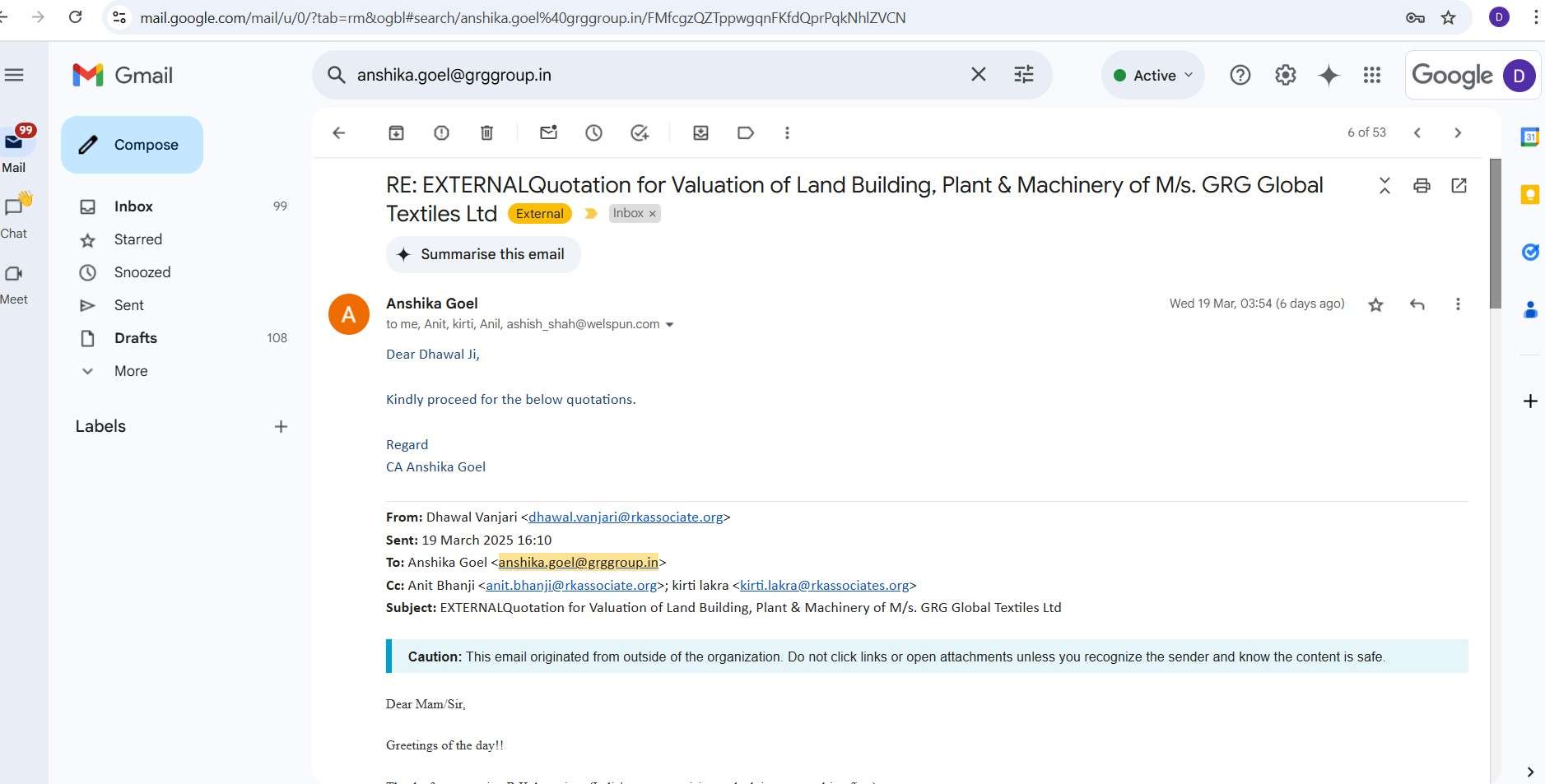
Task: Mark email as unread
Action: click(548, 132)
